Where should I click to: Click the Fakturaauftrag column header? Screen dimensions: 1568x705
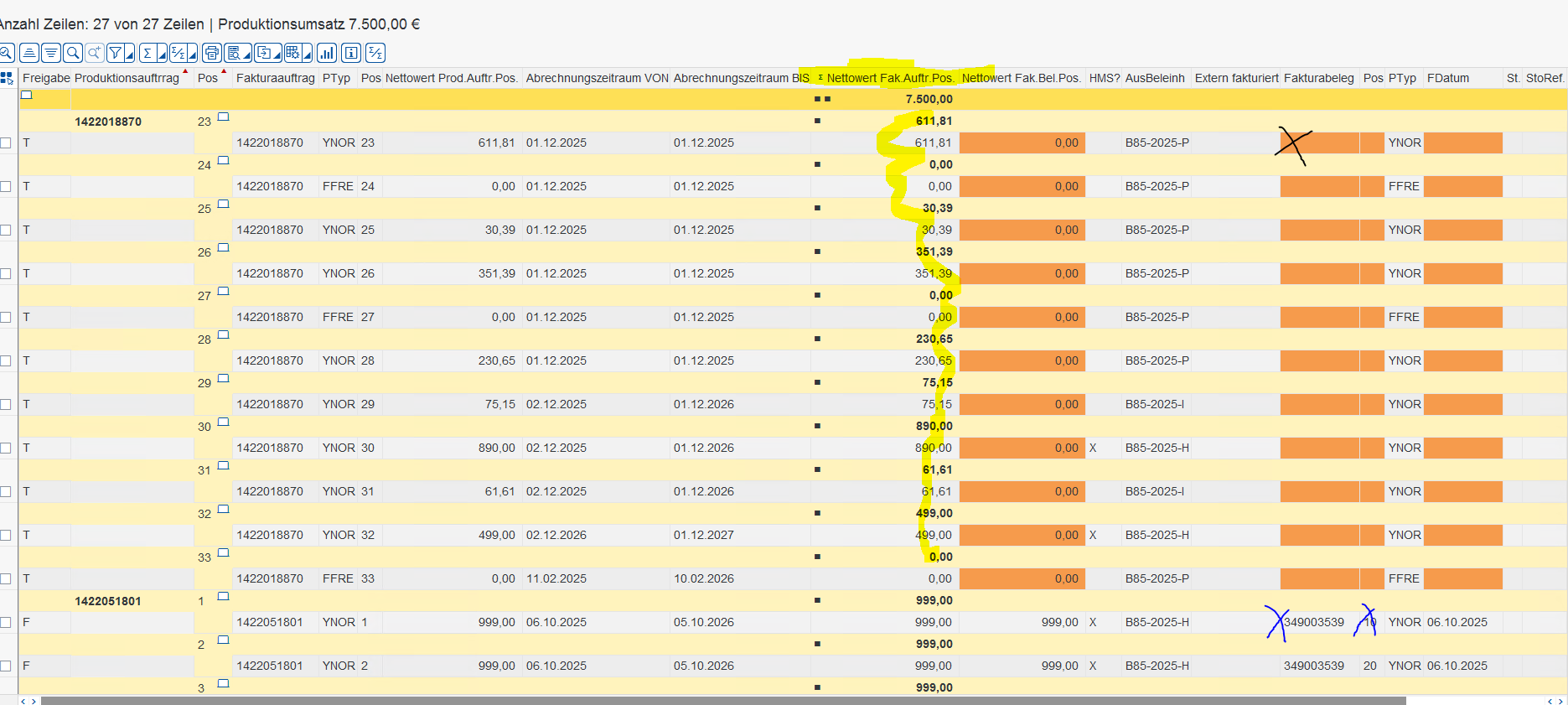276,78
